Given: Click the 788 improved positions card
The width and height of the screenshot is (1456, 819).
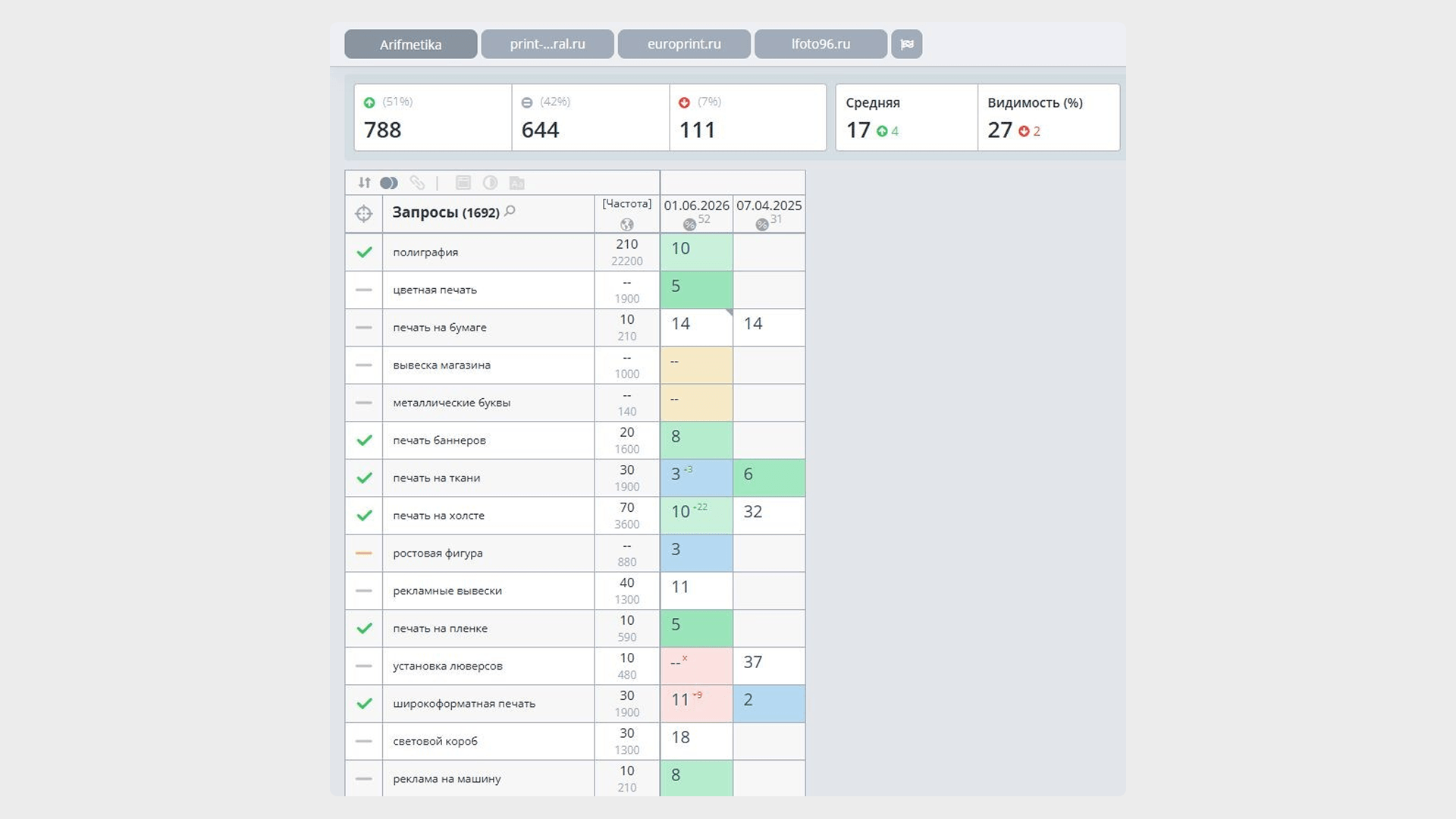Looking at the screenshot, I should coord(433,118).
